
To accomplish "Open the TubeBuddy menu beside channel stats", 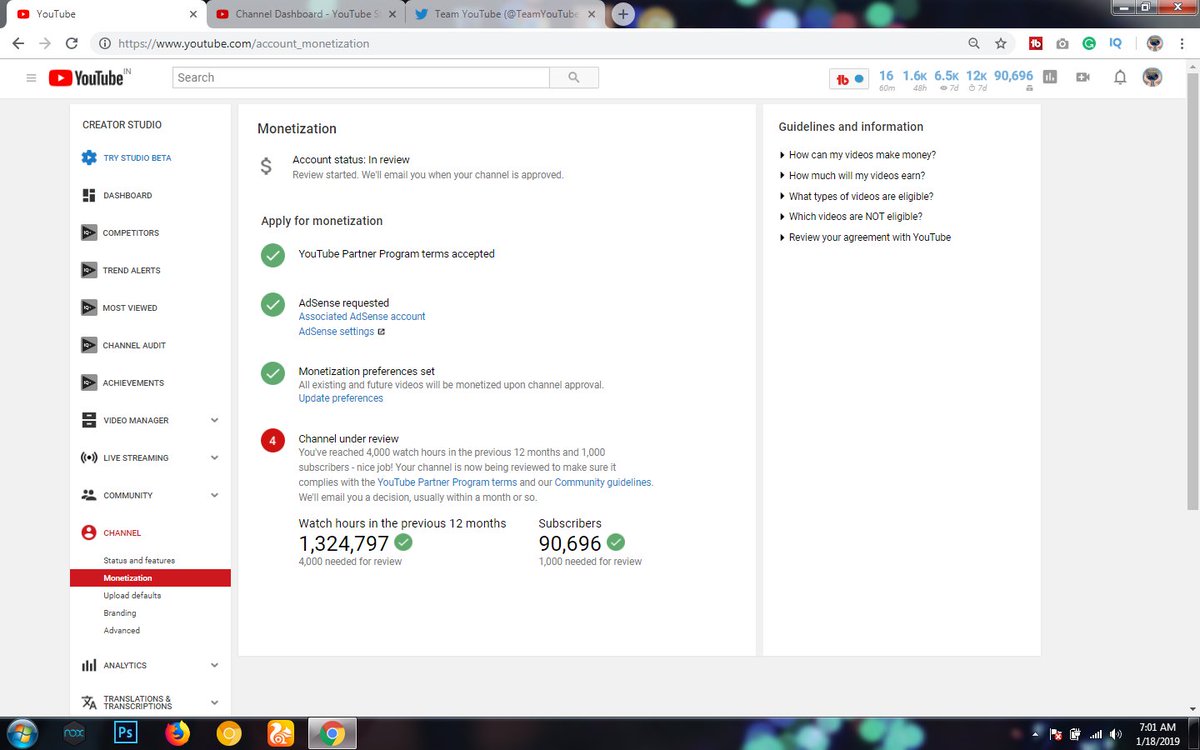I will (849, 78).
